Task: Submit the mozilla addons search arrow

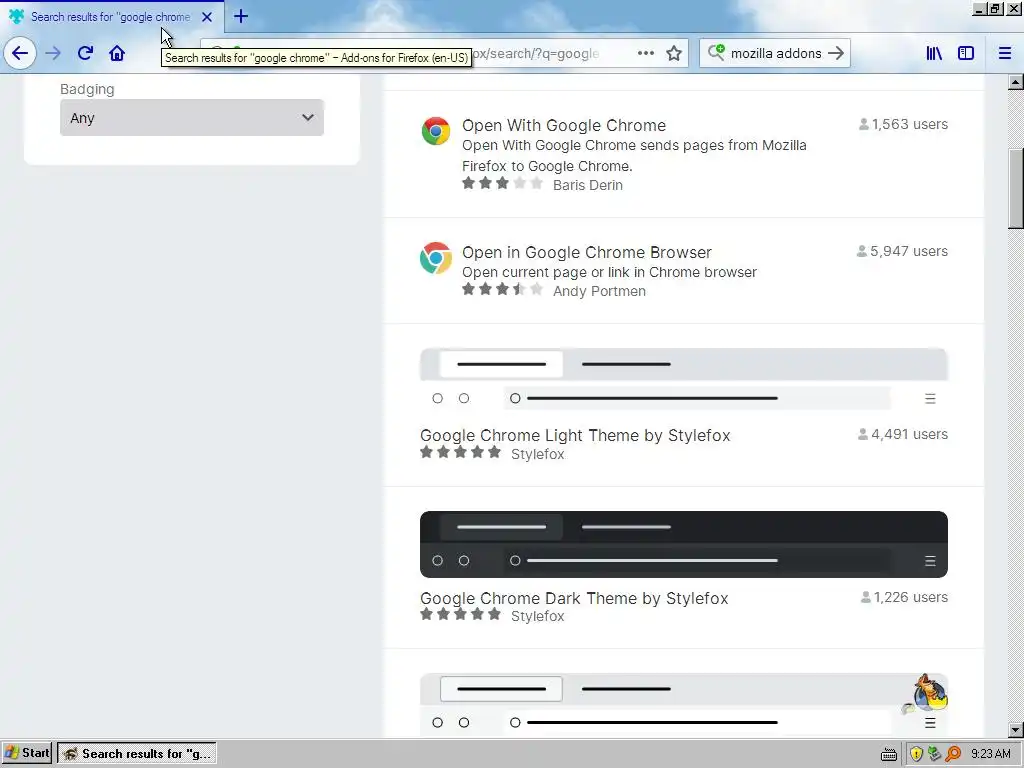Action: point(835,53)
